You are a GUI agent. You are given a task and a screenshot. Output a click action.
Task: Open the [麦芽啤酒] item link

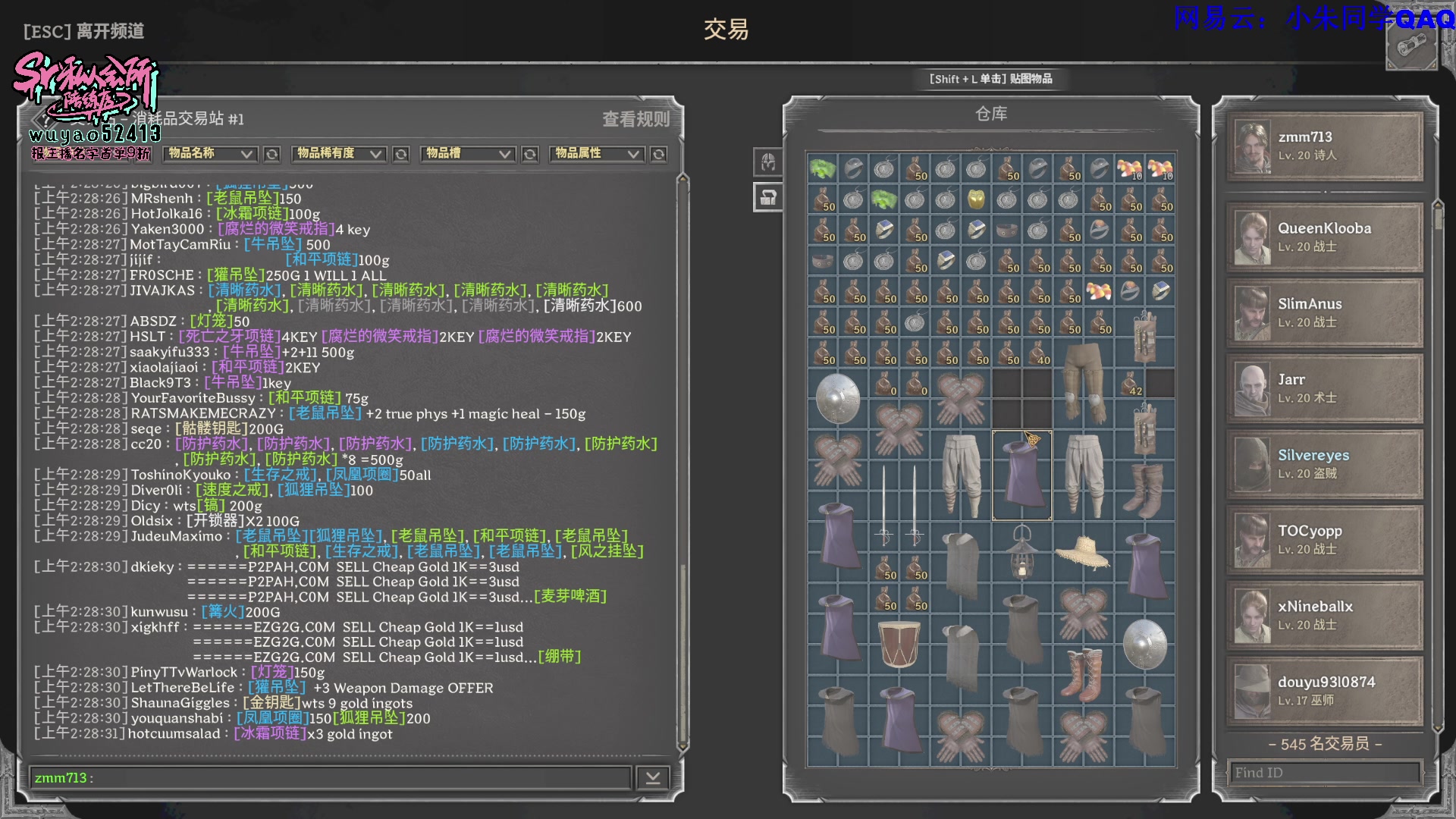point(570,597)
